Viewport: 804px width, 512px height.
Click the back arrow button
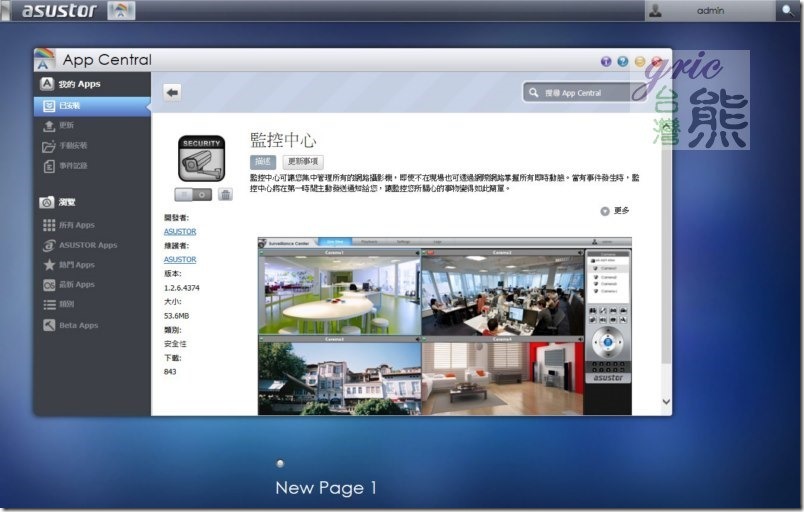click(x=172, y=93)
